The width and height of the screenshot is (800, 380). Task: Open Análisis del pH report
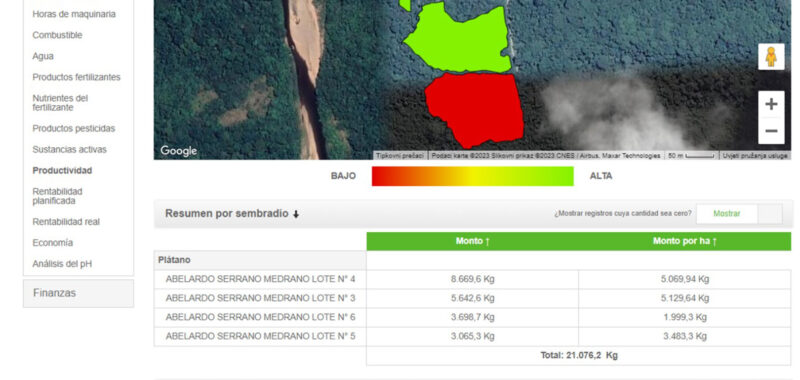tap(62, 264)
